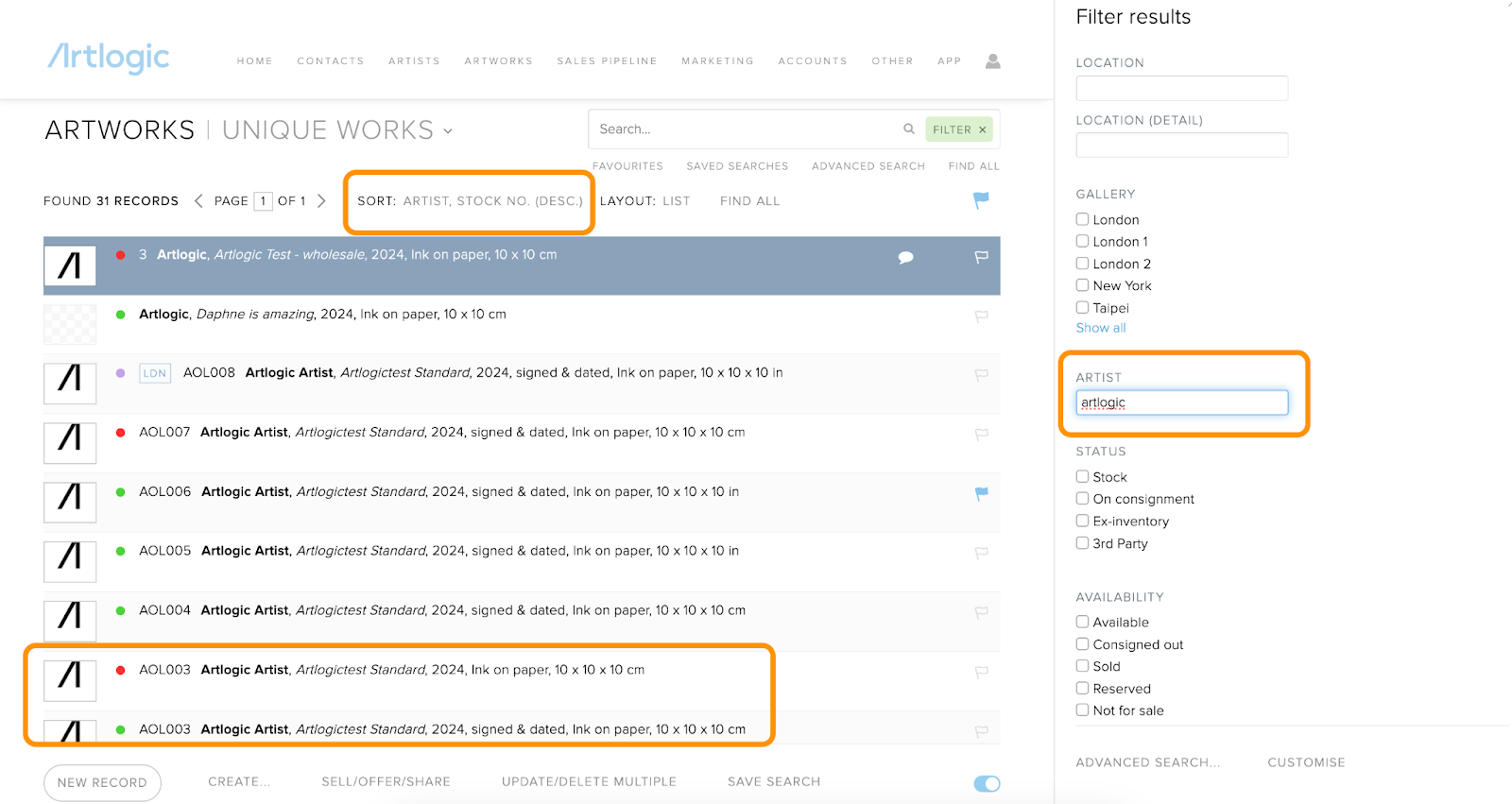Open the Layout: List selector
The image size is (1512, 804).
coord(644,201)
